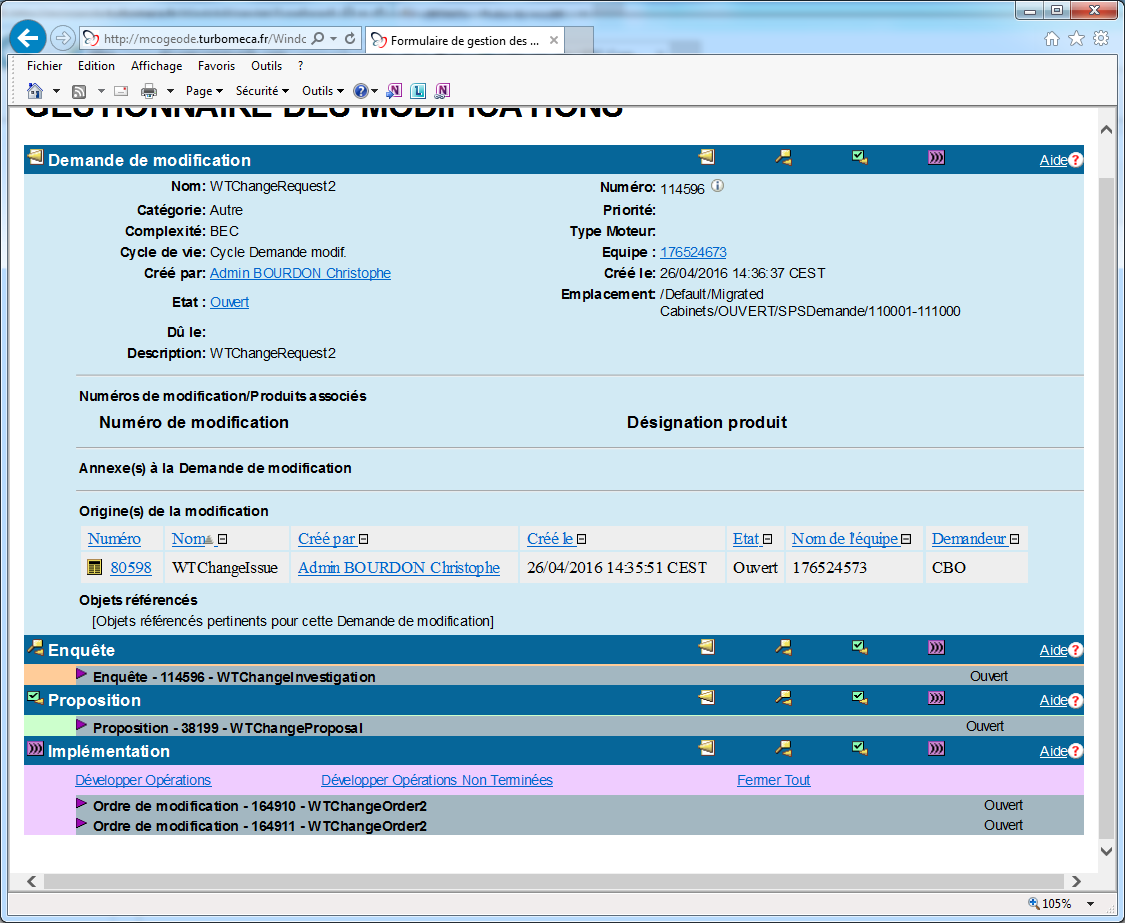Click the info icon beside Numéro 114596
Viewport: 1125px width, 923px height.
(x=717, y=186)
